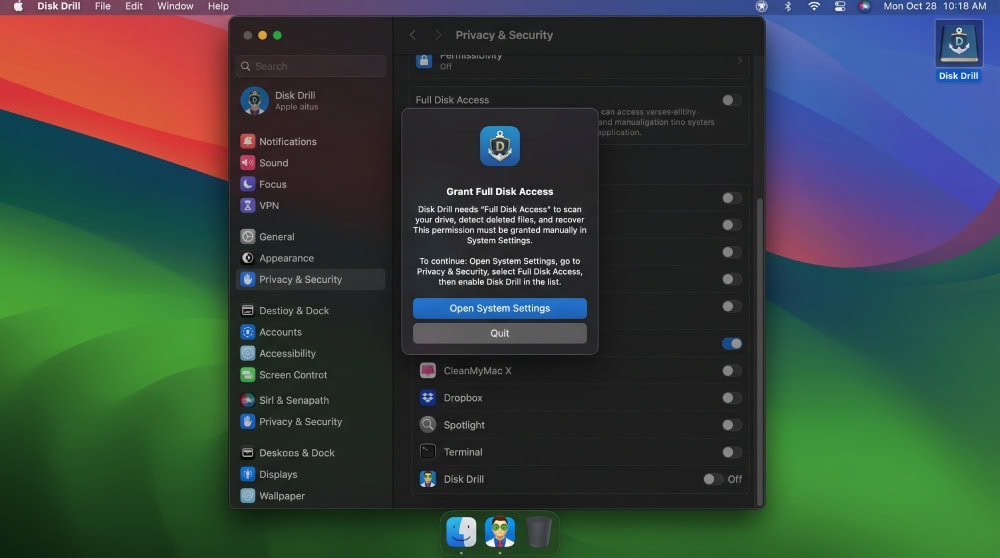Enable Disk Drill full disk access toggle
1000x558 pixels.
tap(712, 479)
